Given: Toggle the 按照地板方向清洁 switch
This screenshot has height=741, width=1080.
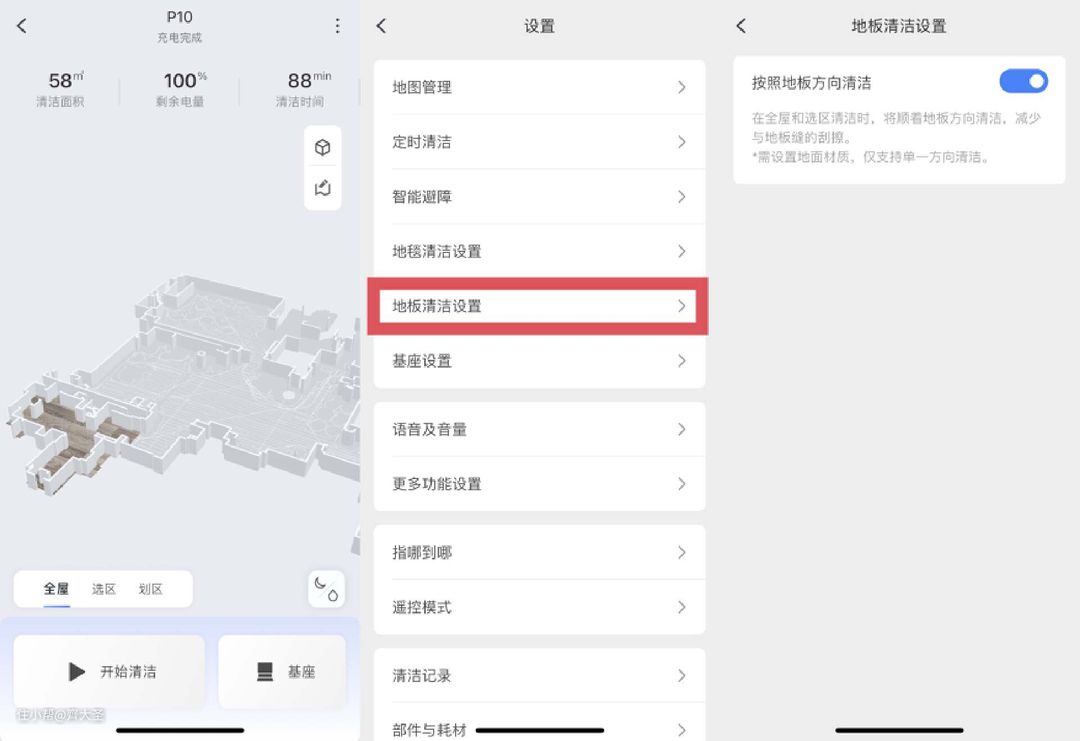Looking at the screenshot, I should coord(1023,82).
